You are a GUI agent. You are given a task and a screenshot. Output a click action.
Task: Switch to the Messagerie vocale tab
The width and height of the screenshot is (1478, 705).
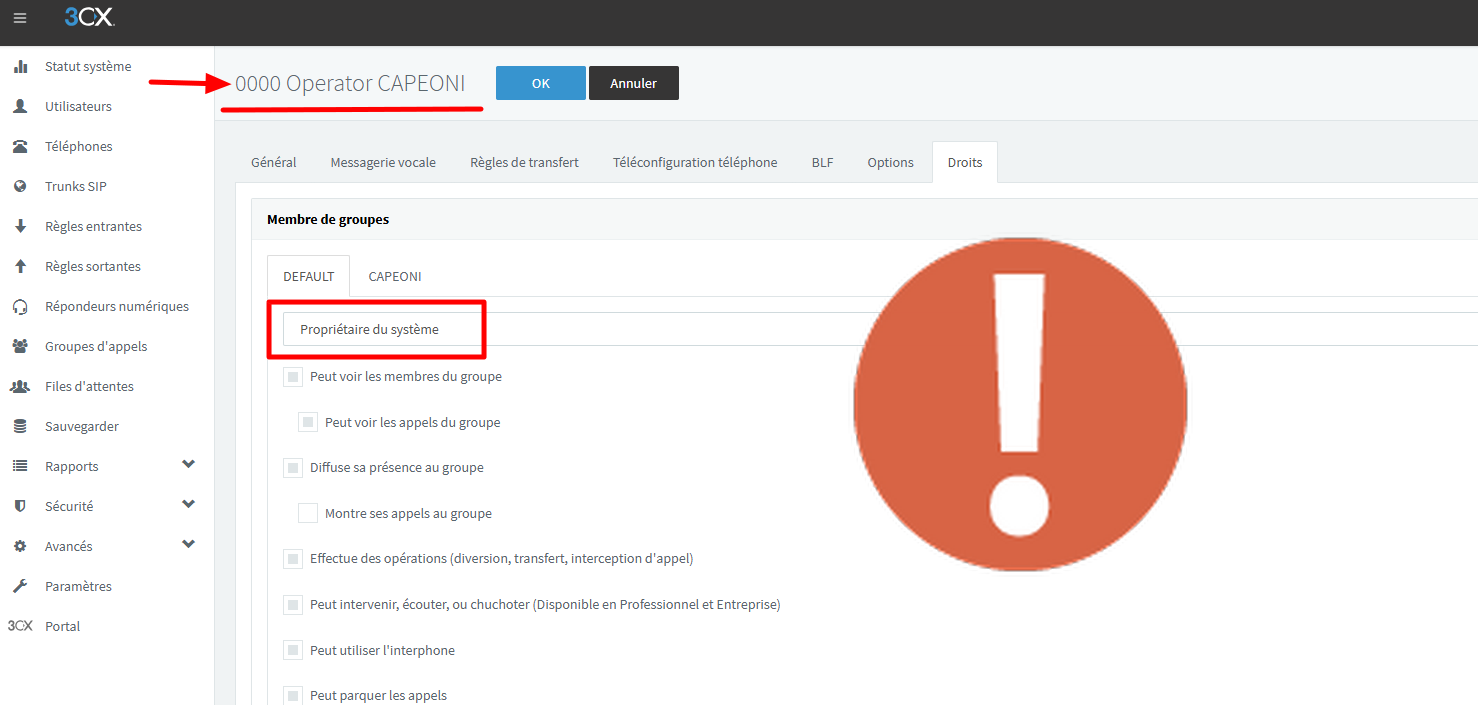click(x=383, y=162)
